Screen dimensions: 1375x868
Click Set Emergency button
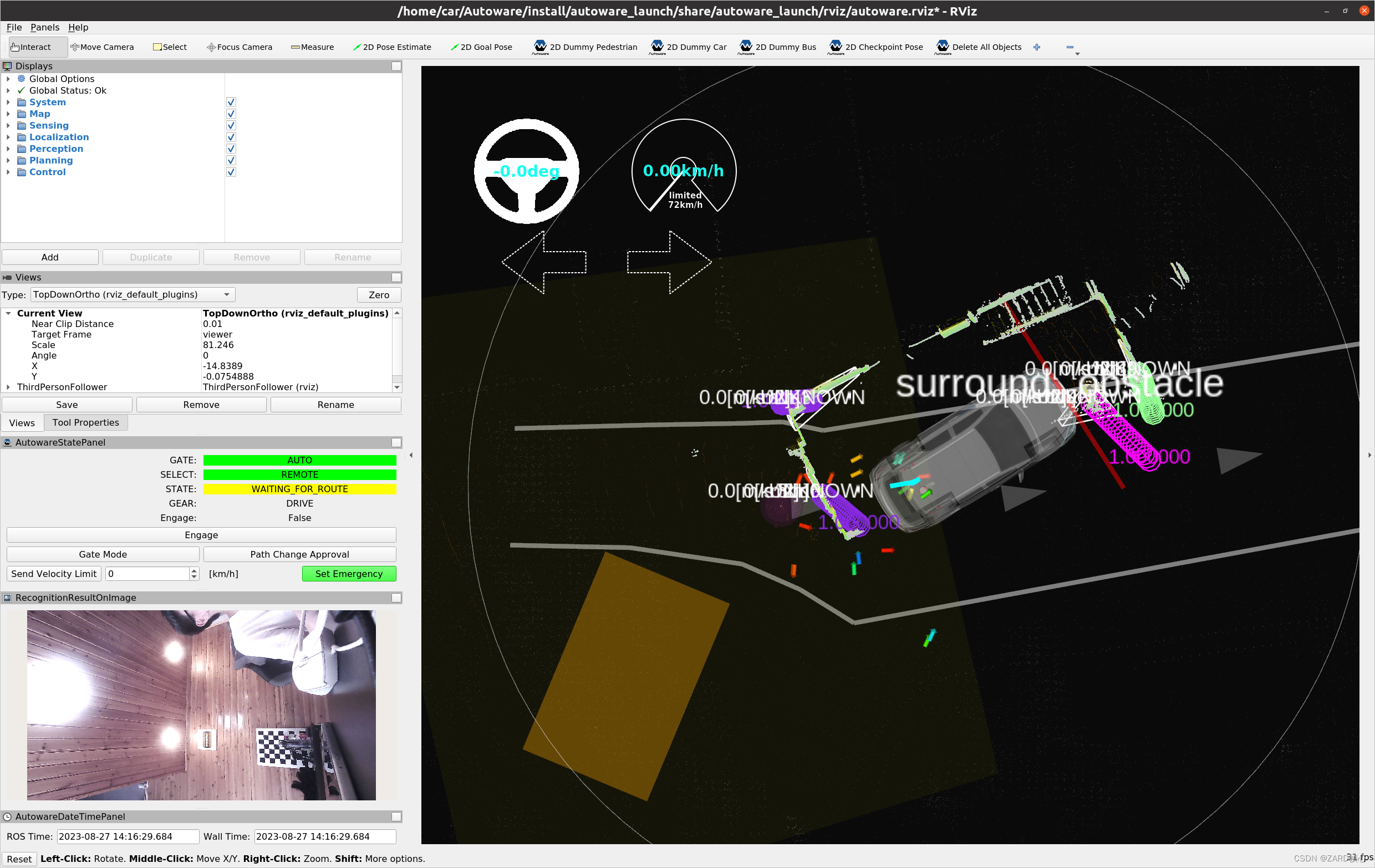(x=348, y=574)
